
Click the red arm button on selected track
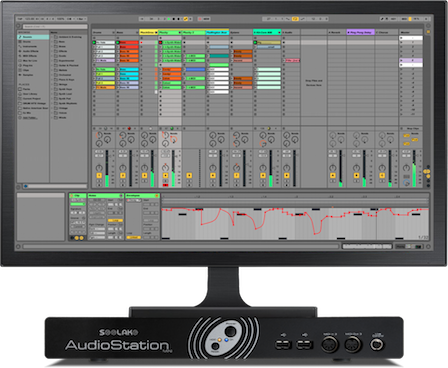tap(165, 185)
